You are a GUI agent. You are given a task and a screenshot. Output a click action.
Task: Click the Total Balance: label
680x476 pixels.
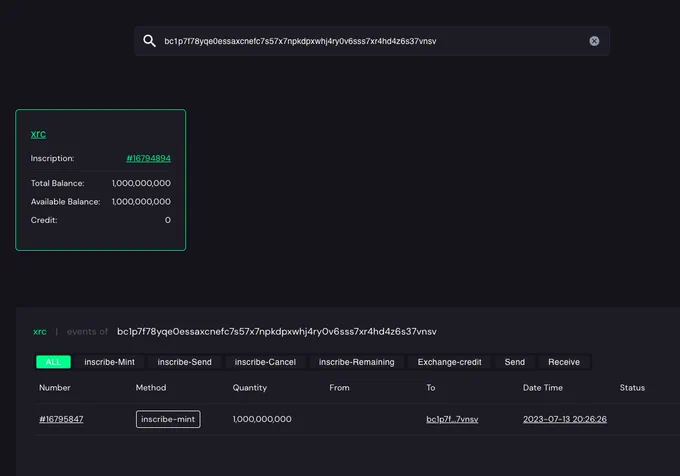tap(57, 183)
